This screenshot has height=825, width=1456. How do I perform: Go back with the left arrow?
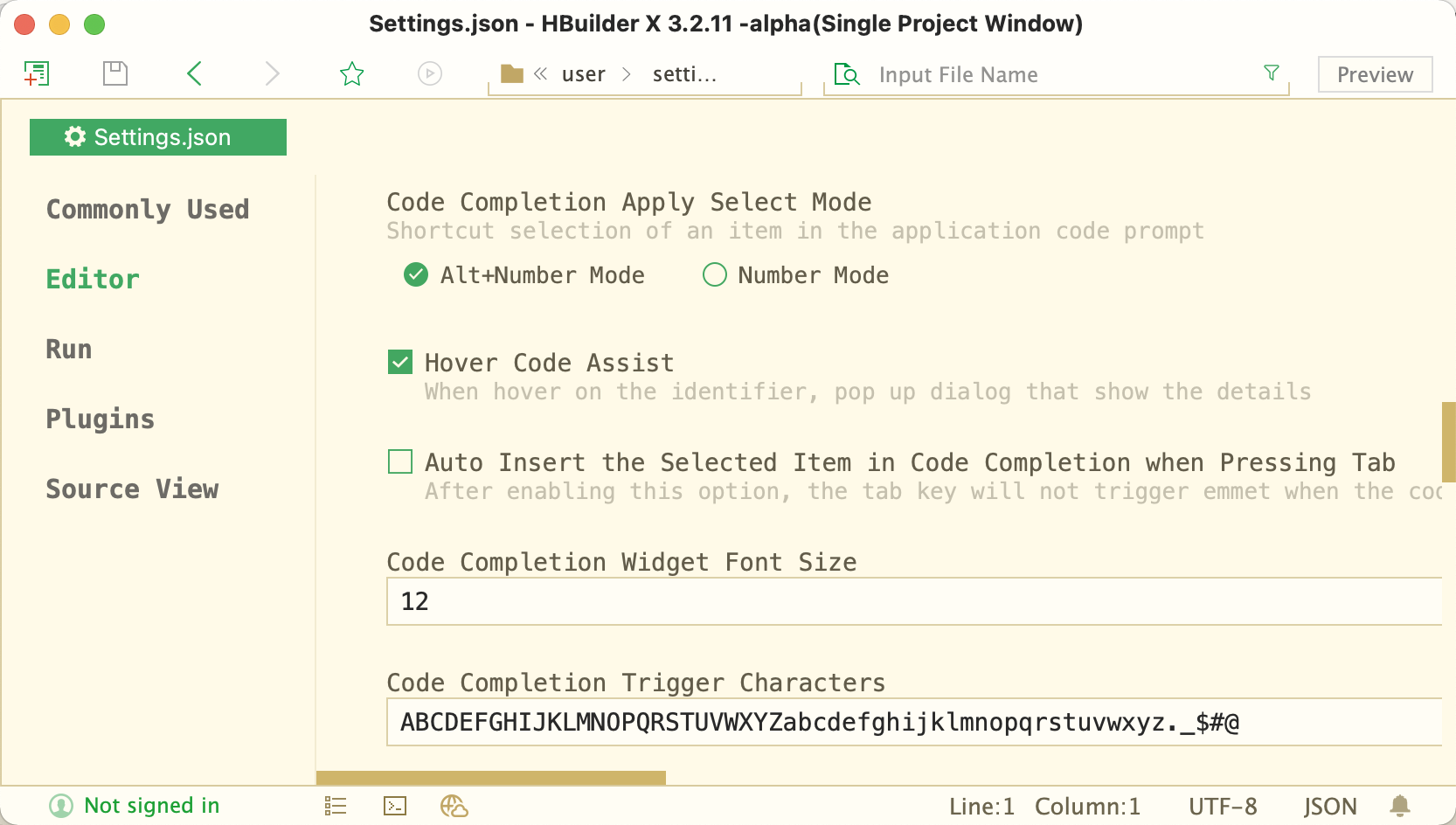(x=194, y=73)
